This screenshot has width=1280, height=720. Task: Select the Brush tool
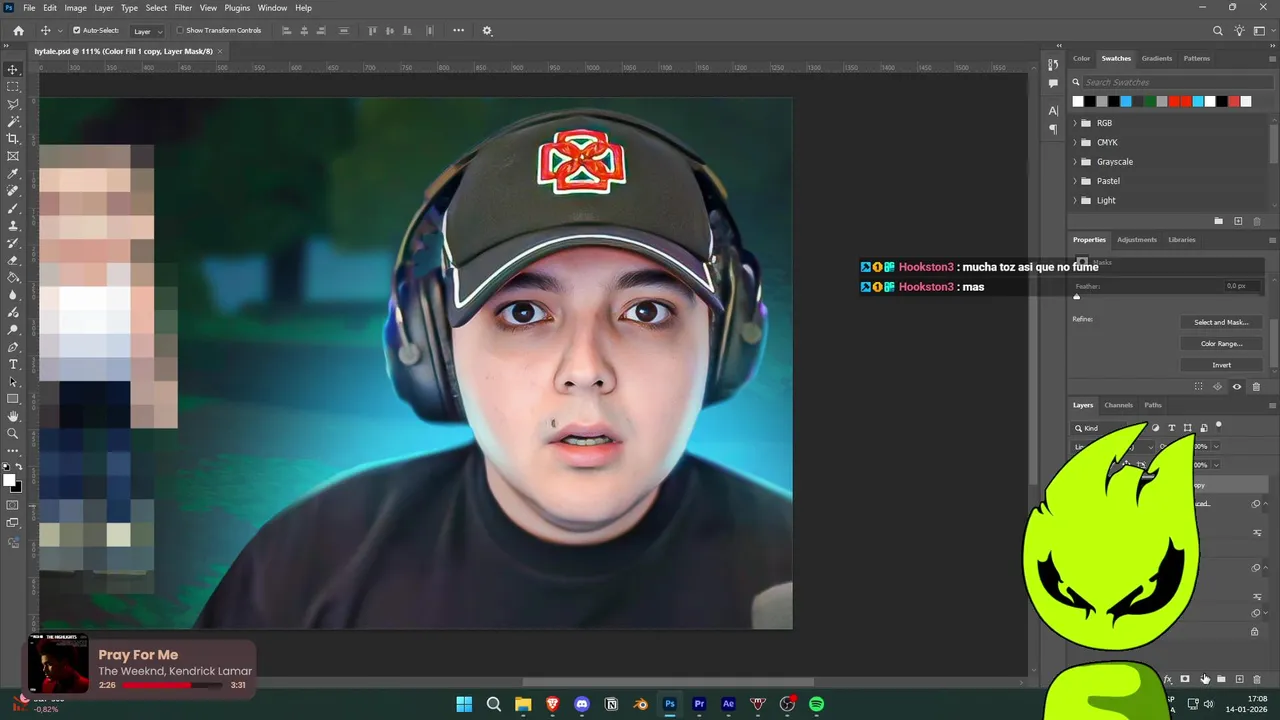(13, 208)
